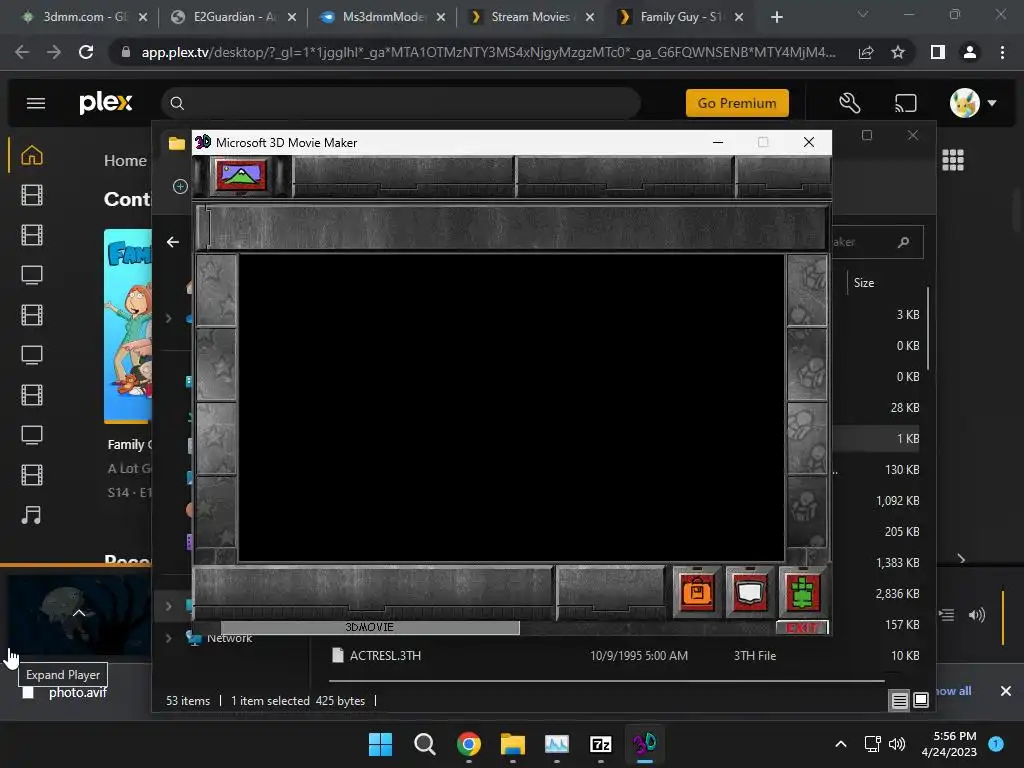Open the Chrome profile icon
The image size is (1024, 768).
(970, 52)
